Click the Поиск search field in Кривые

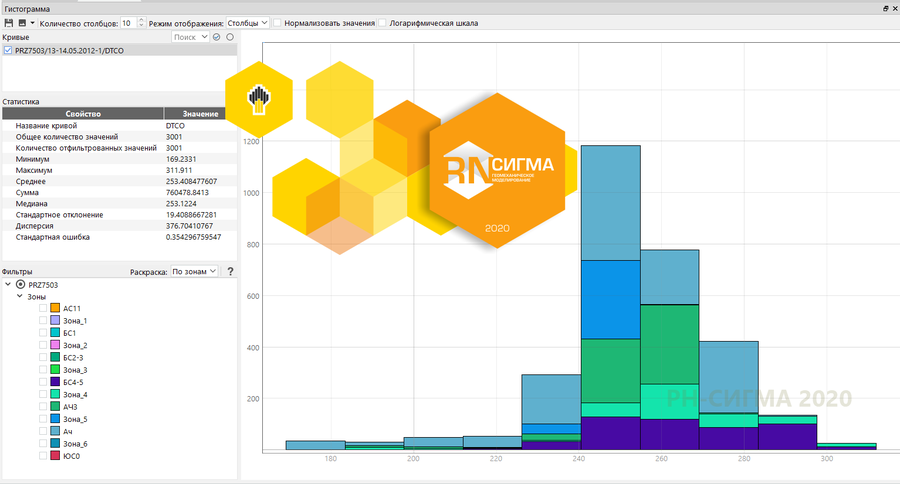pyautogui.click(x=185, y=37)
